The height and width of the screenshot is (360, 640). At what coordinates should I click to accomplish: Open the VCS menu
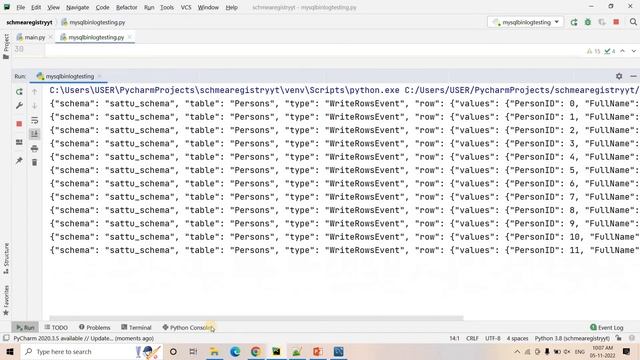(x=186, y=7)
